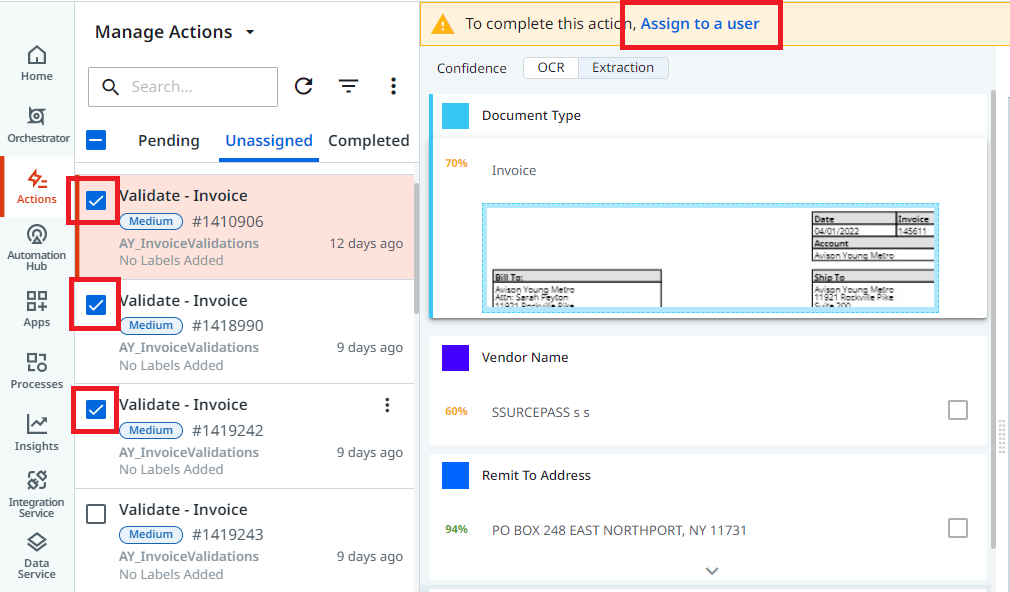Expand the Manage Actions dropdown arrow
The height and width of the screenshot is (592, 1010).
250,32
